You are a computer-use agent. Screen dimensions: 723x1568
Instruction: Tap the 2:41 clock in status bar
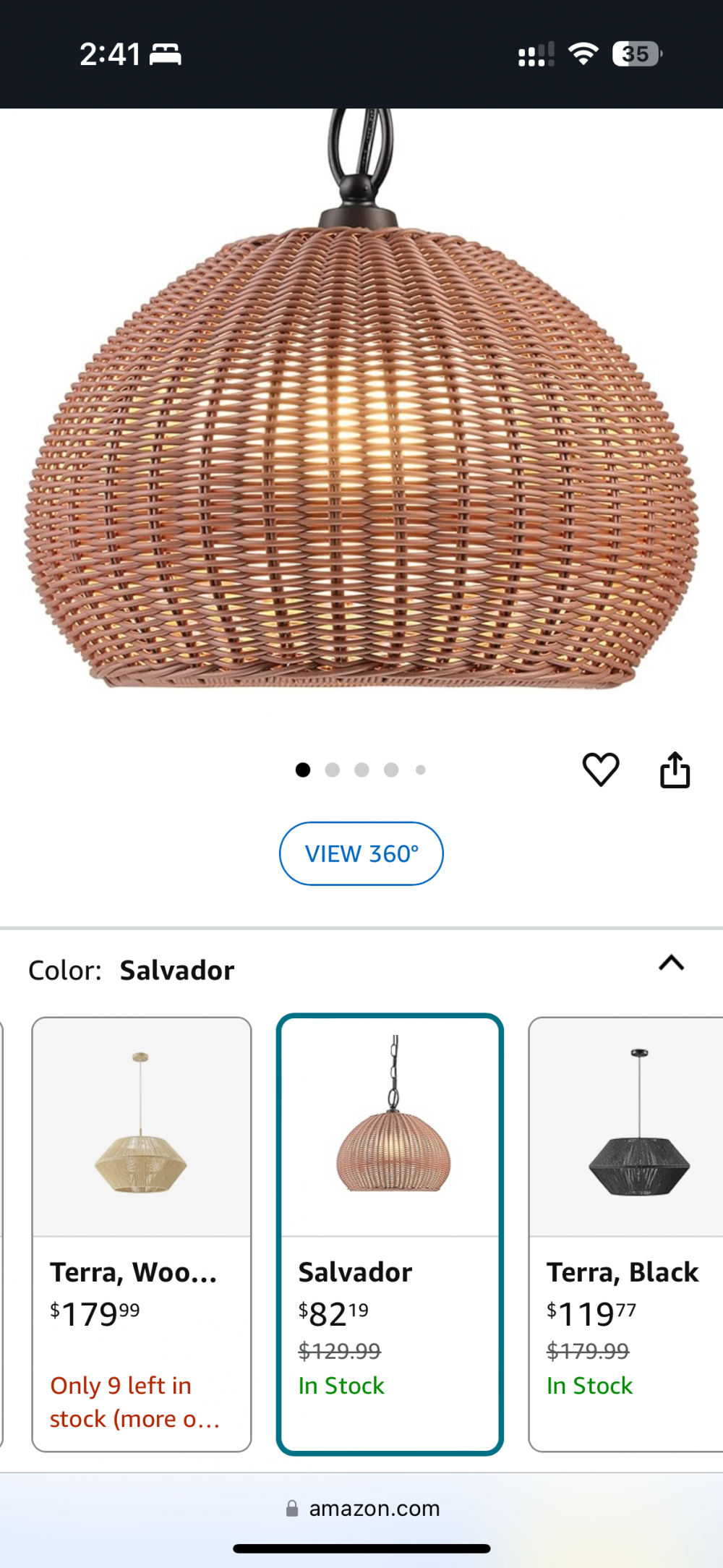click(x=110, y=54)
